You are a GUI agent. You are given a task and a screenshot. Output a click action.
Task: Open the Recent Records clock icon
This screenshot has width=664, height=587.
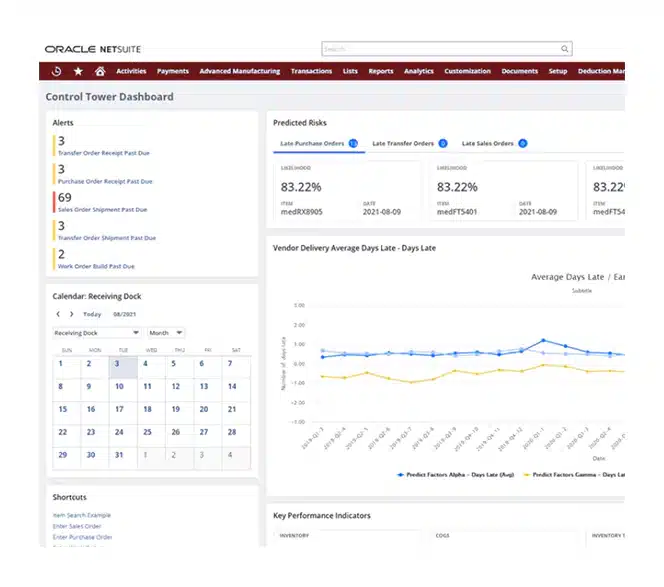tap(57, 71)
